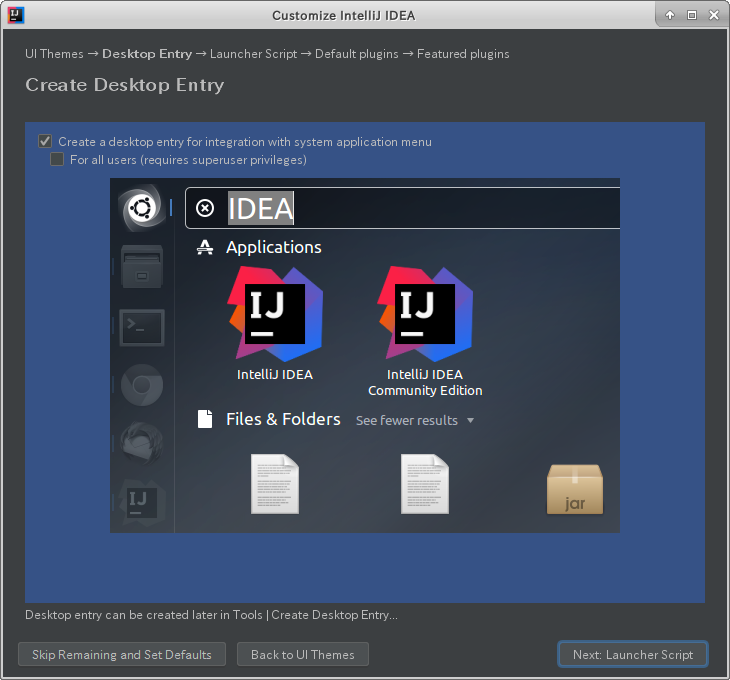Open Default plugins step in breadcrumb
This screenshot has width=730, height=680.
pyautogui.click(x=357, y=54)
